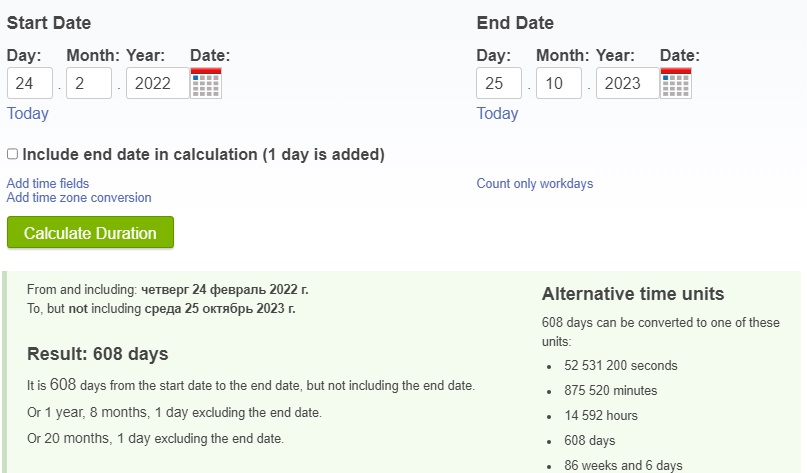Click the Result: 608 days heading

coord(98,354)
